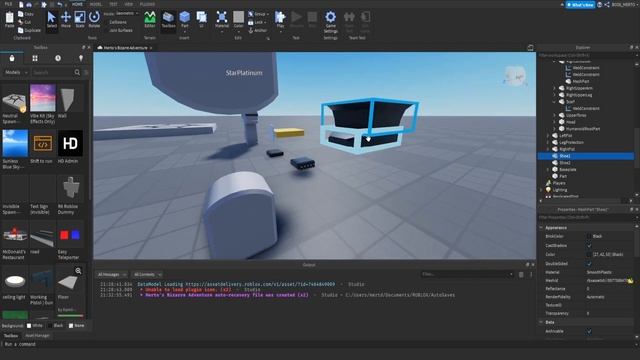Click the Play test button
The width and height of the screenshot is (640, 360).
click(x=280, y=20)
